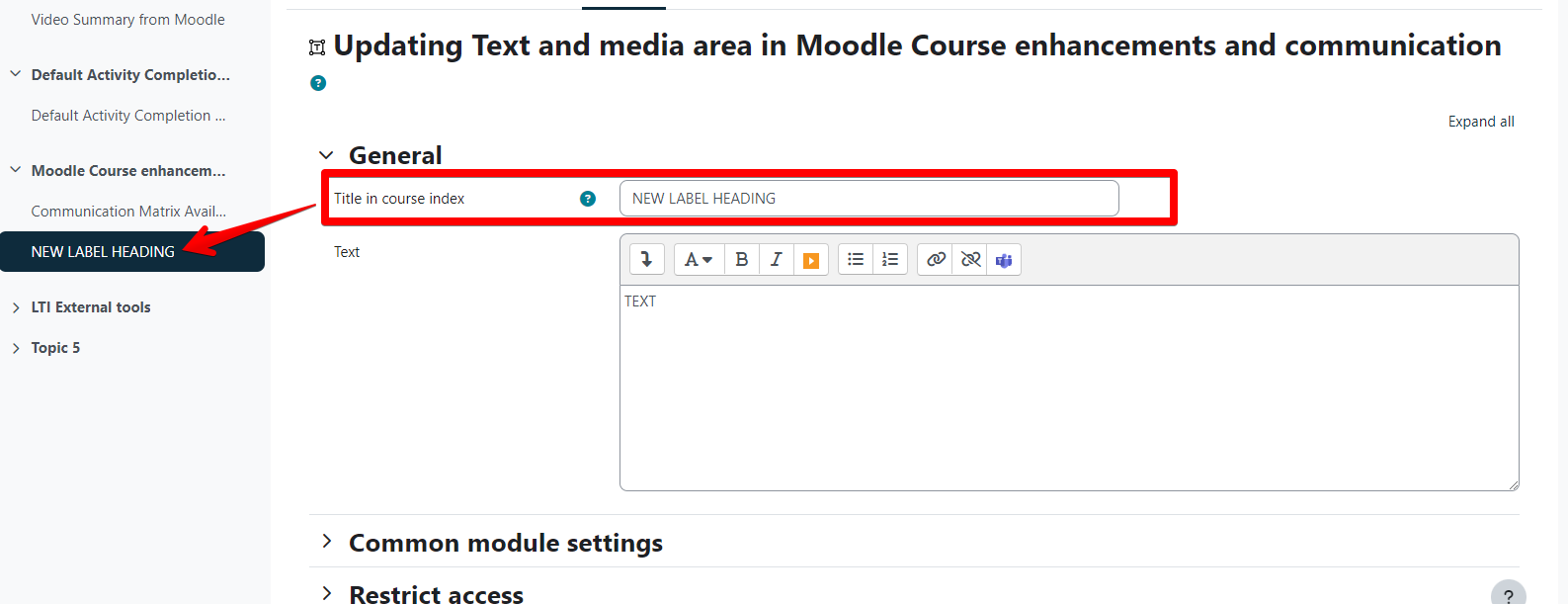Image resolution: width=1568 pixels, height=604 pixels.
Task: Apply italic formatting in text editor
Action: [777, 259]
